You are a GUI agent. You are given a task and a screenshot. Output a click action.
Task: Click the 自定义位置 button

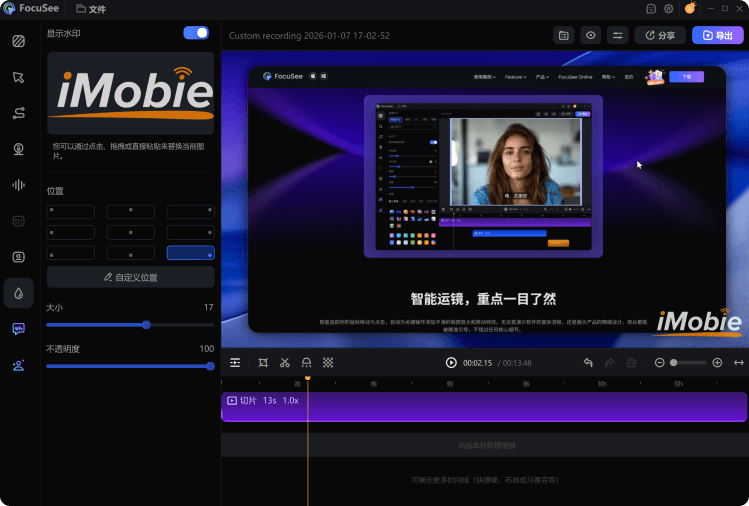130,277
